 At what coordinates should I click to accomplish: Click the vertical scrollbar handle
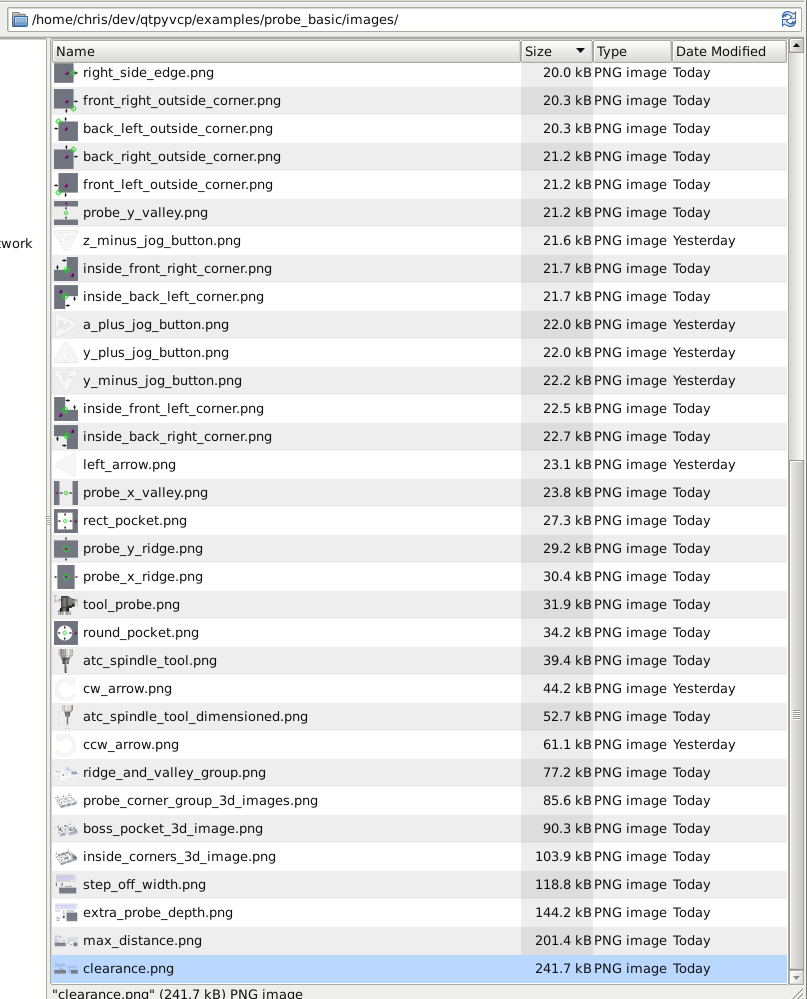tap(796, 714)
